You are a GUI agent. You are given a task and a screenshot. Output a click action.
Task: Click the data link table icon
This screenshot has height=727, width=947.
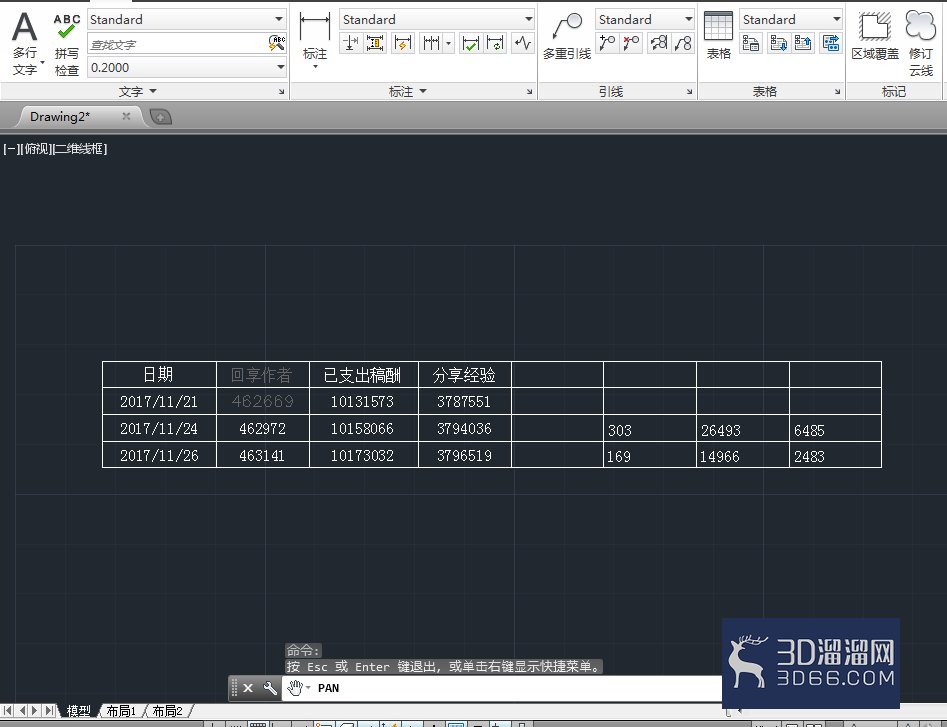pos(831,43)
